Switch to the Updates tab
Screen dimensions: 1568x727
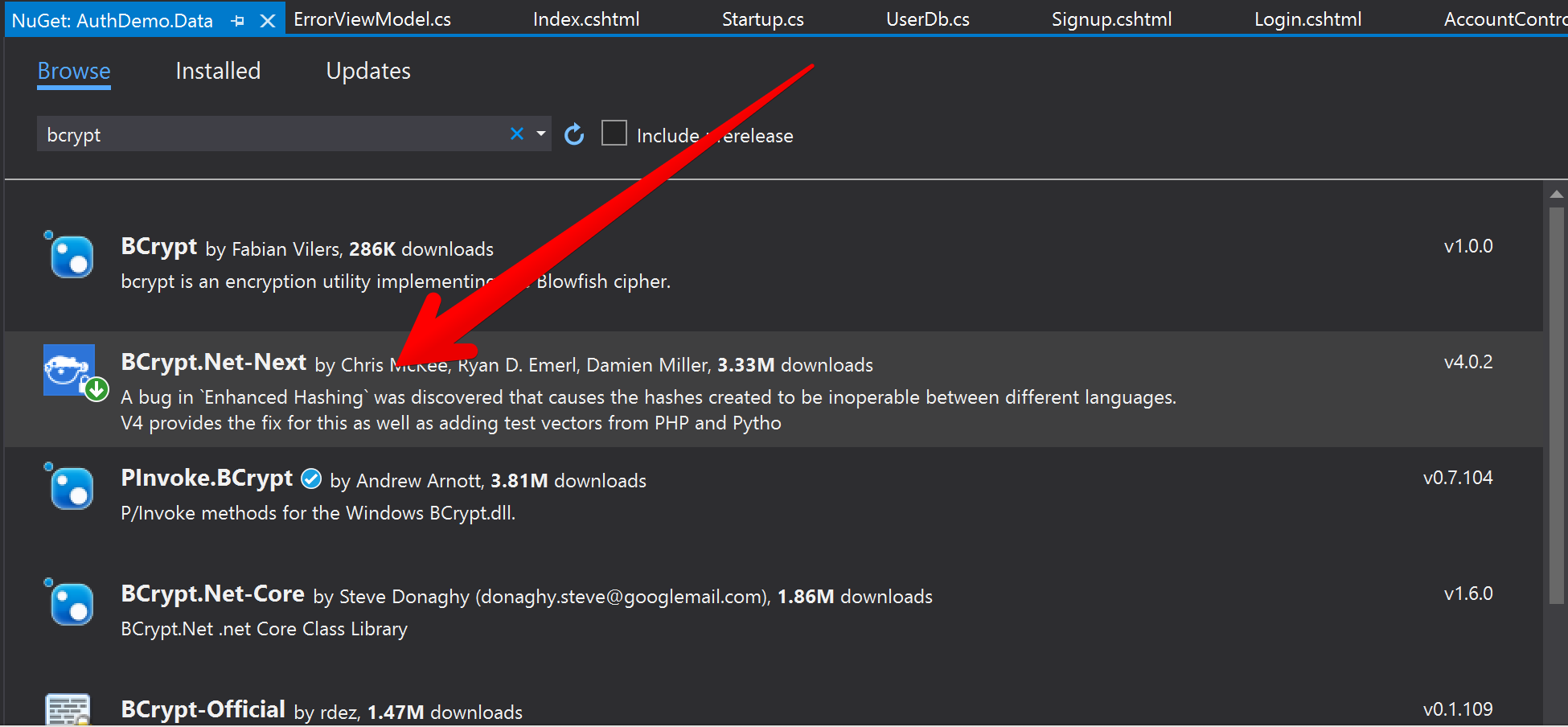click(x=368, y=72)
